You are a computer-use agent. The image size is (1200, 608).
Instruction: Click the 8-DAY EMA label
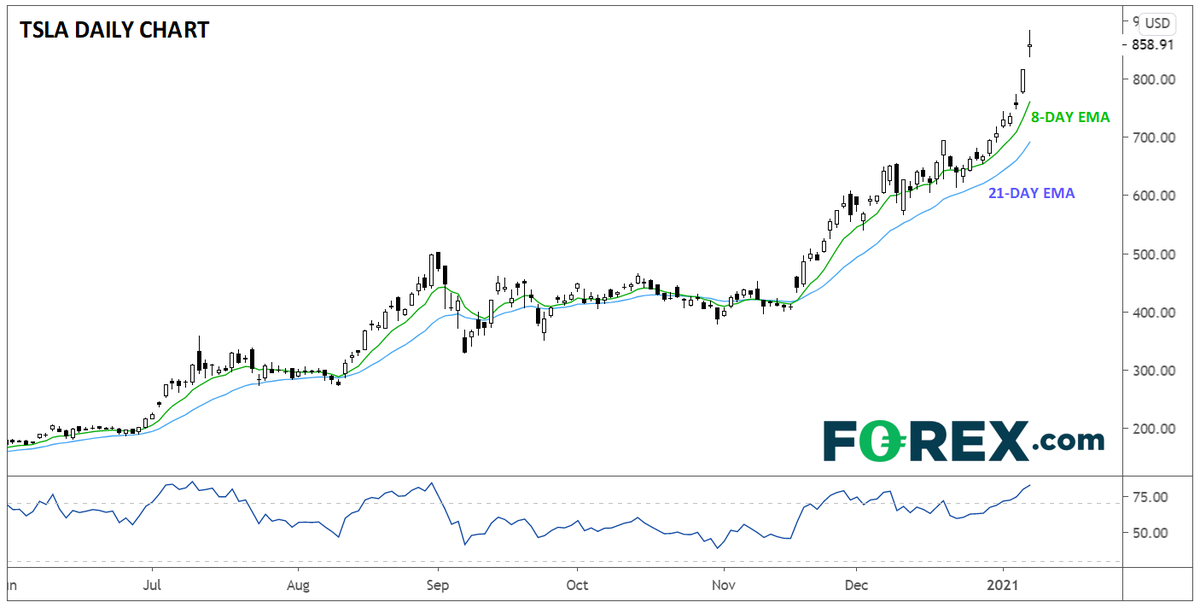[x=1072, y=117]
